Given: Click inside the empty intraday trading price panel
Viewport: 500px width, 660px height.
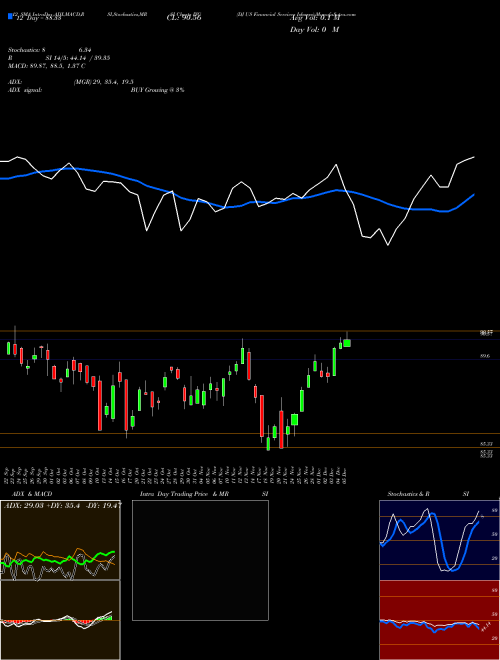Looking at the screenshot, I should click(200, 560).
